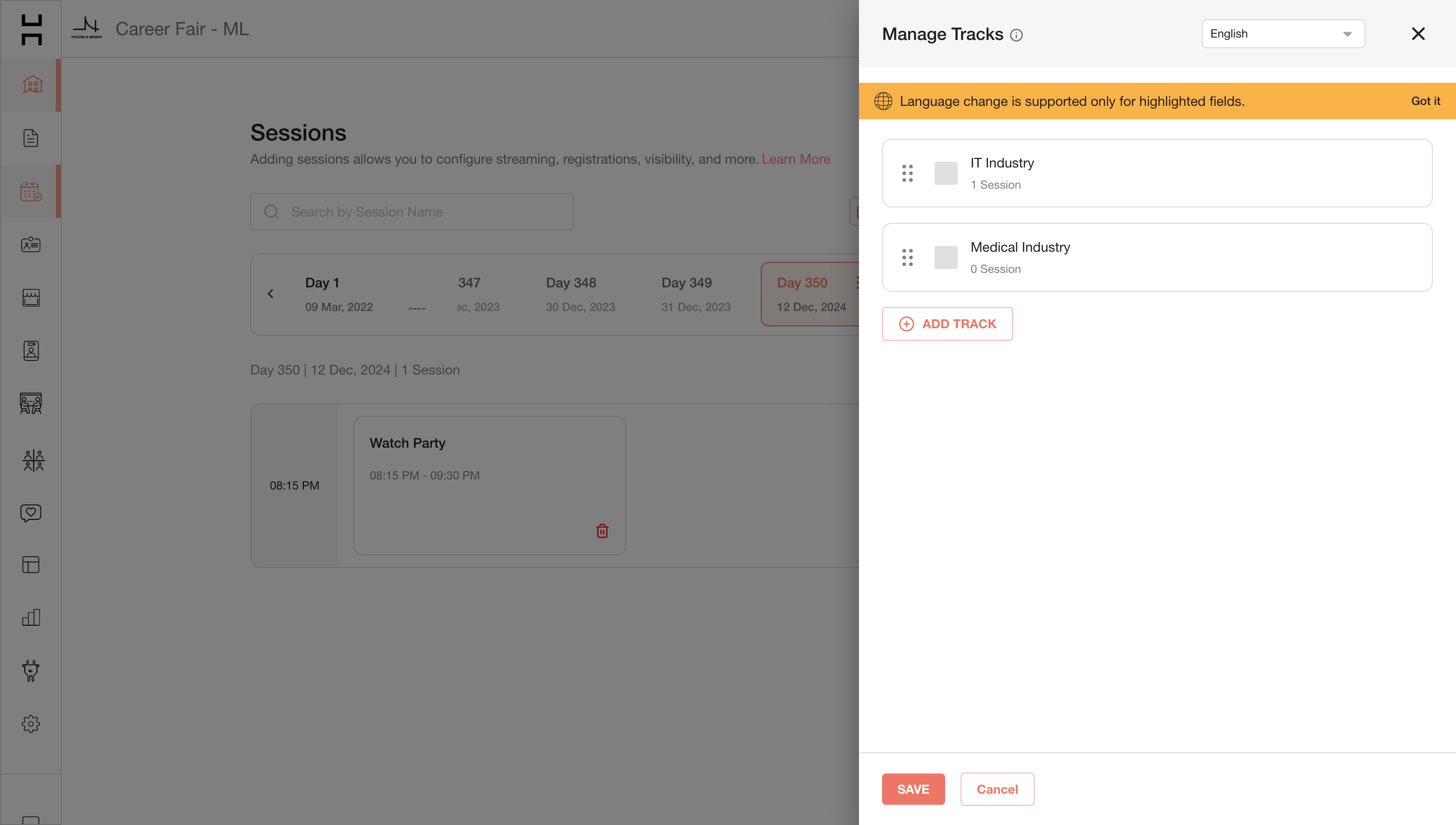Click the platform logo at top left

31,29
